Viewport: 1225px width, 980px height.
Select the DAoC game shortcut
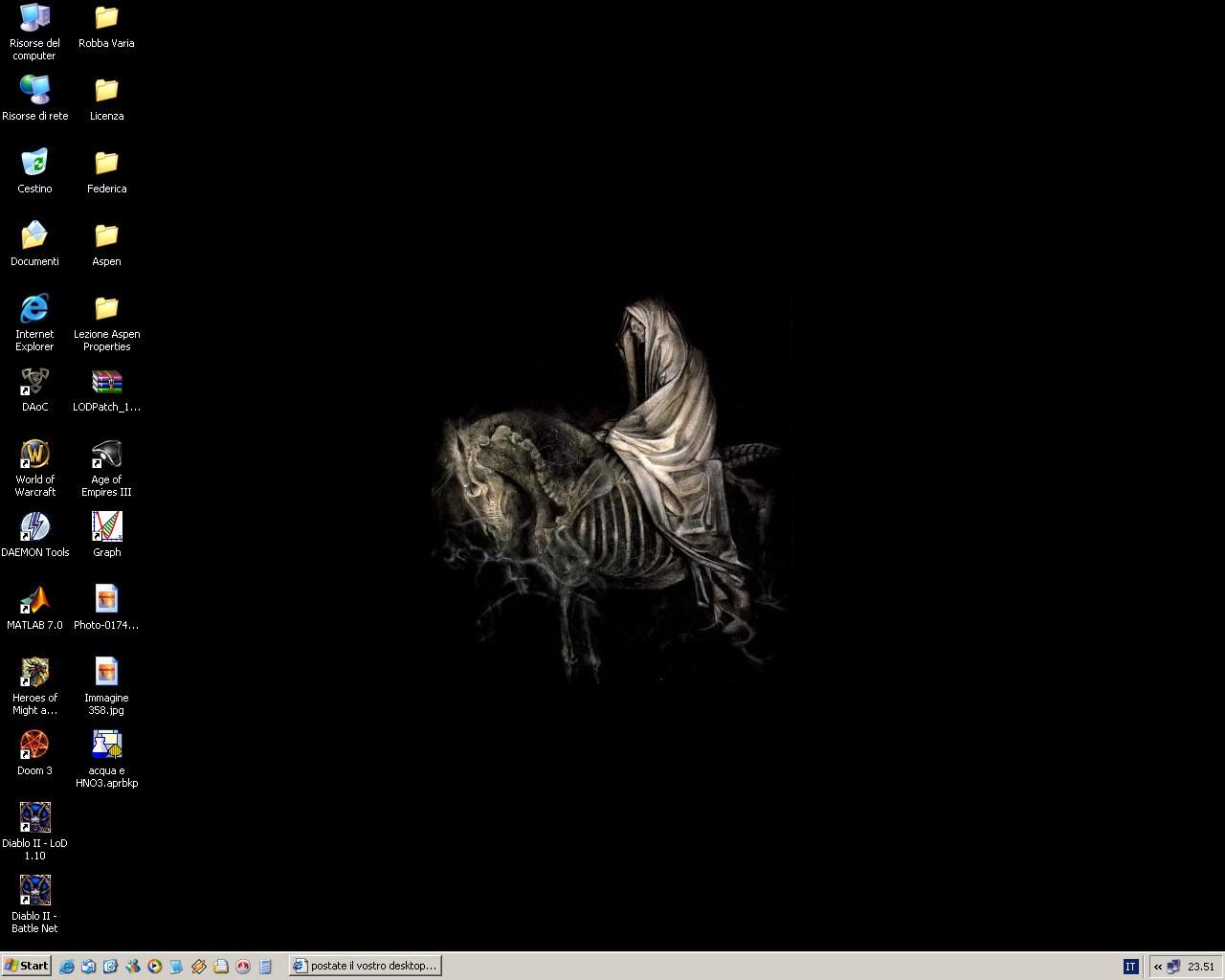pyautogui.click(x=34, y=390)
